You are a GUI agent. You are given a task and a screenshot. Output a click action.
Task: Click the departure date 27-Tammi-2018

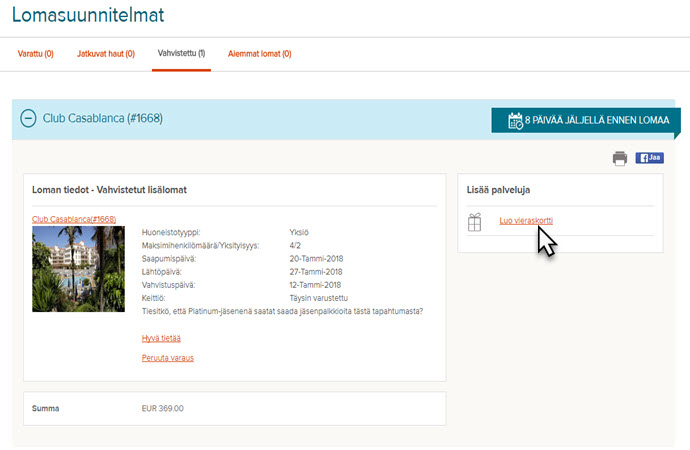(x=316, y=272)
